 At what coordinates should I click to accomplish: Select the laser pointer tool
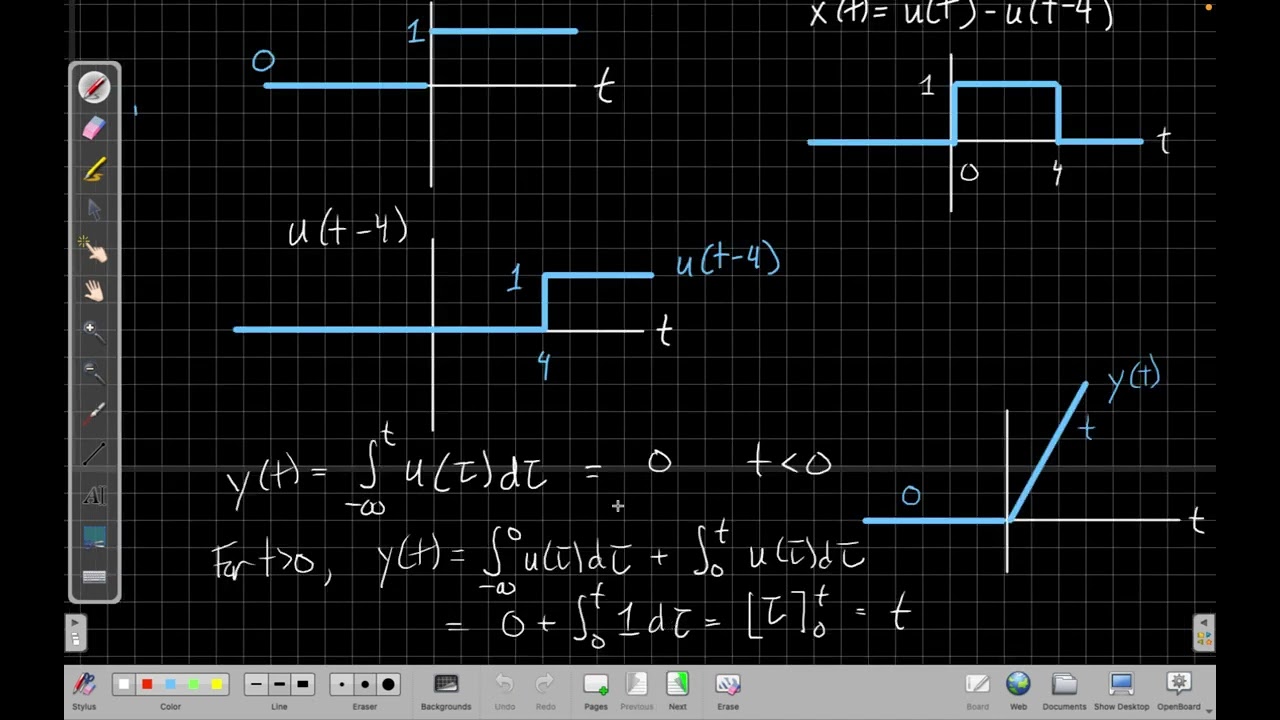click(94, 414)
